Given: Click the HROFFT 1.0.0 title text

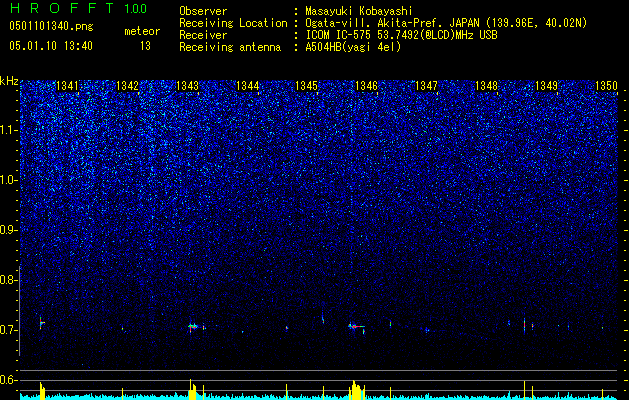Looking at the screenshot, I should click(79, 8).
